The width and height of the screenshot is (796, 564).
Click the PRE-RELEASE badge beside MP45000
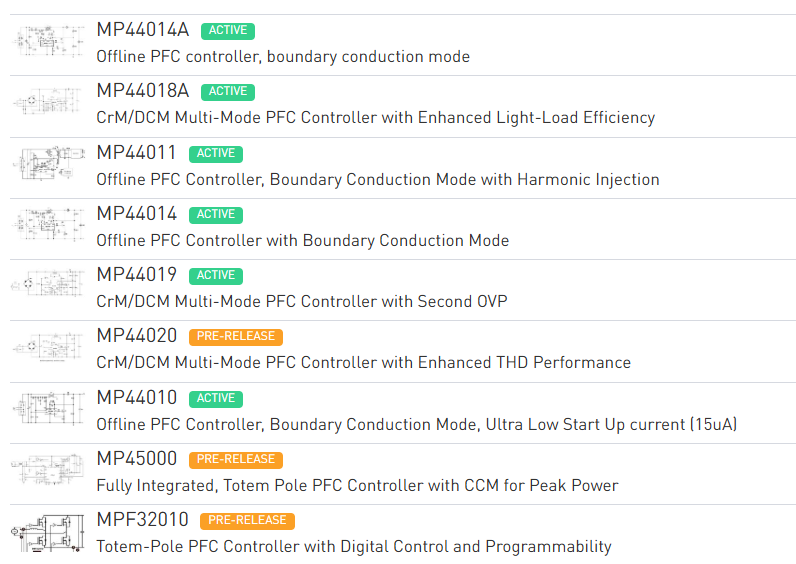coord(235,460)
